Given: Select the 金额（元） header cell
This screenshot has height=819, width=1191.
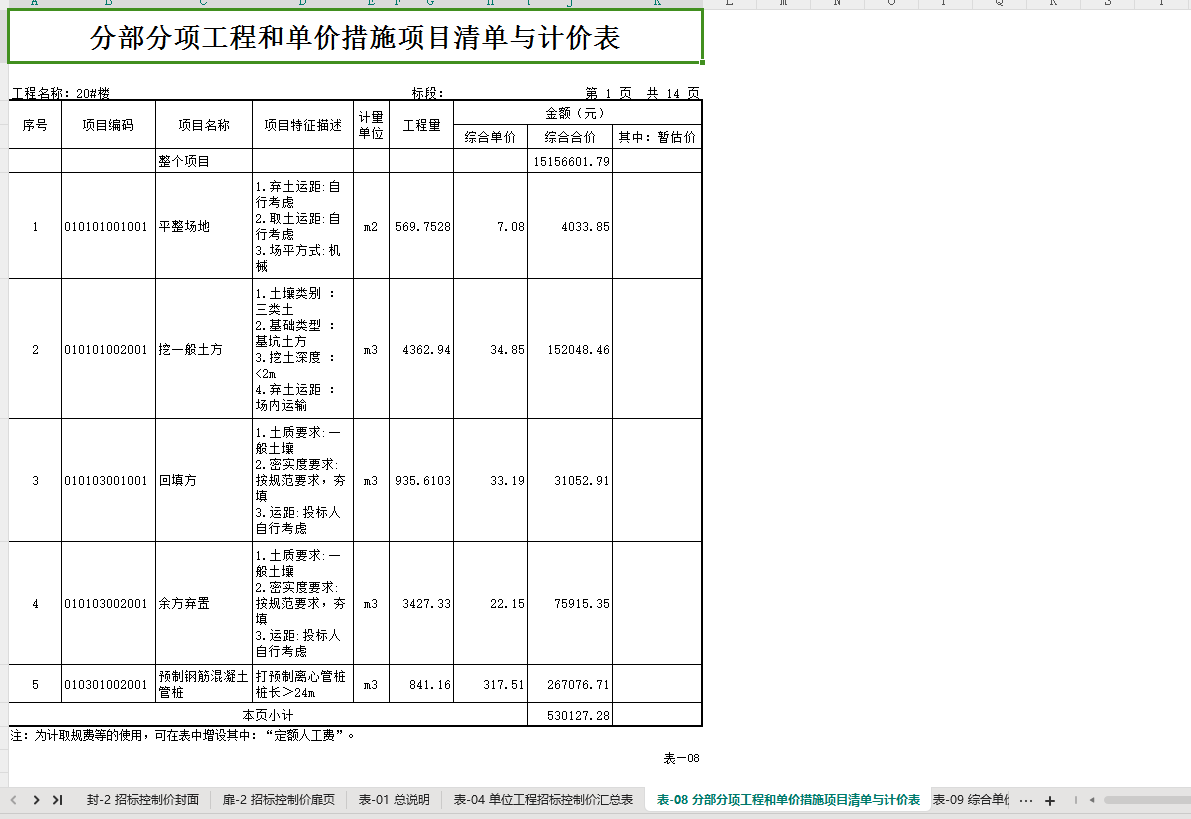Looking at the screenshot, I should [577, 113].
